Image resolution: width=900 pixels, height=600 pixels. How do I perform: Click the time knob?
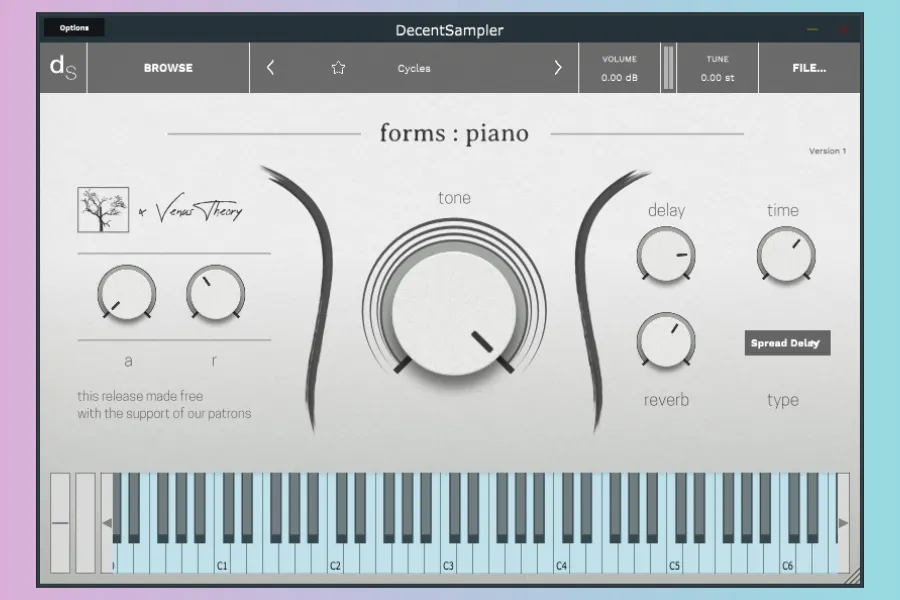click(x=785, y=253)
